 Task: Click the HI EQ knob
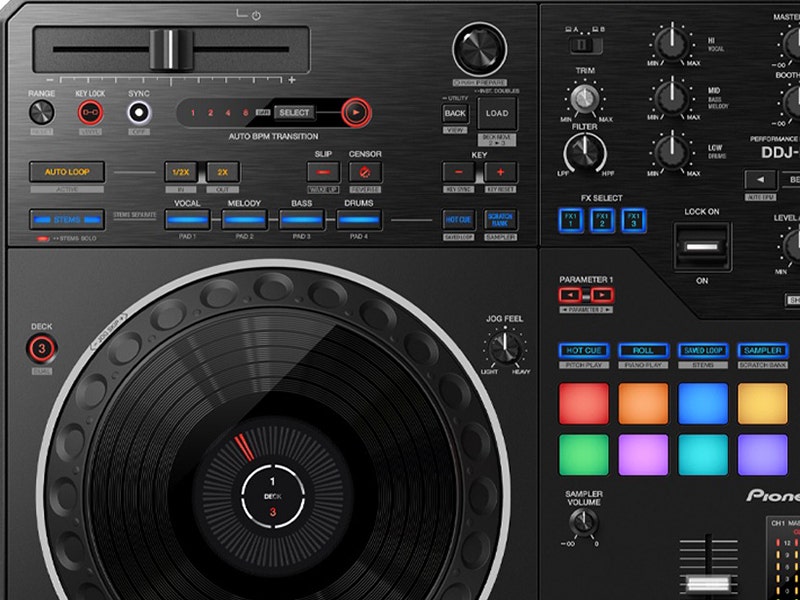tap(672, 44)
